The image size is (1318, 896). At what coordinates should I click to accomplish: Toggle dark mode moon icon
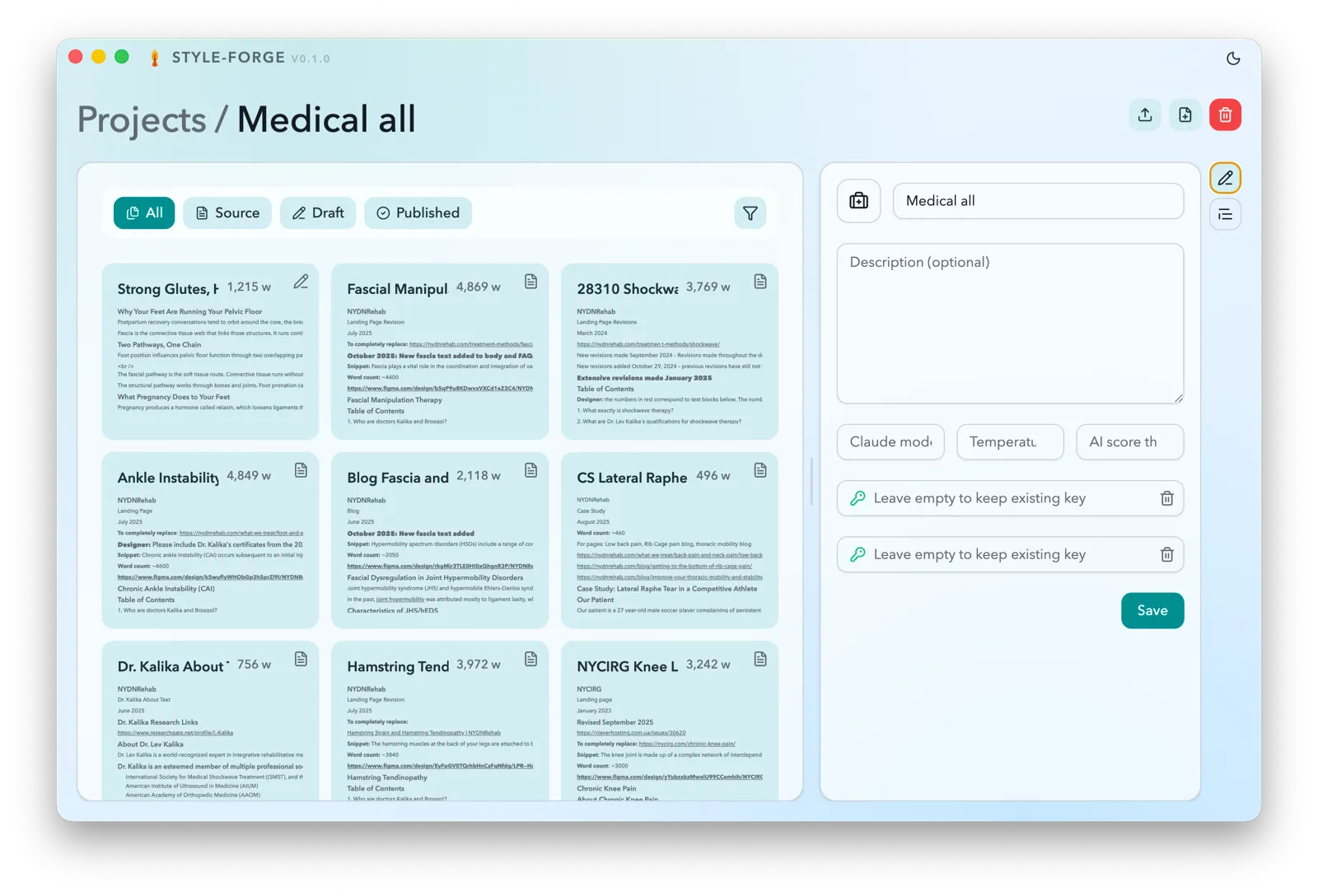(1233, 58)
